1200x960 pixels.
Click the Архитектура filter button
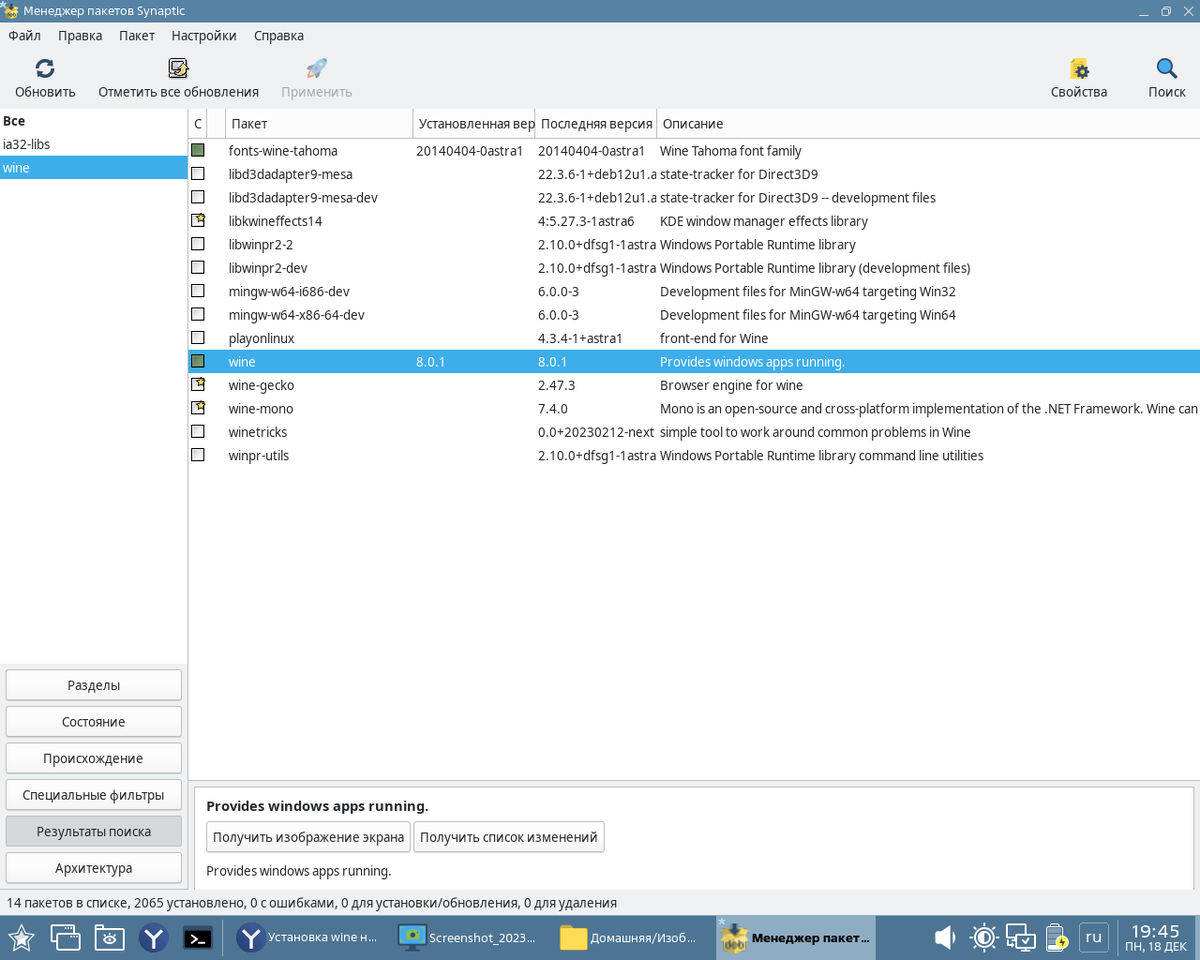(x=94, y=868)
